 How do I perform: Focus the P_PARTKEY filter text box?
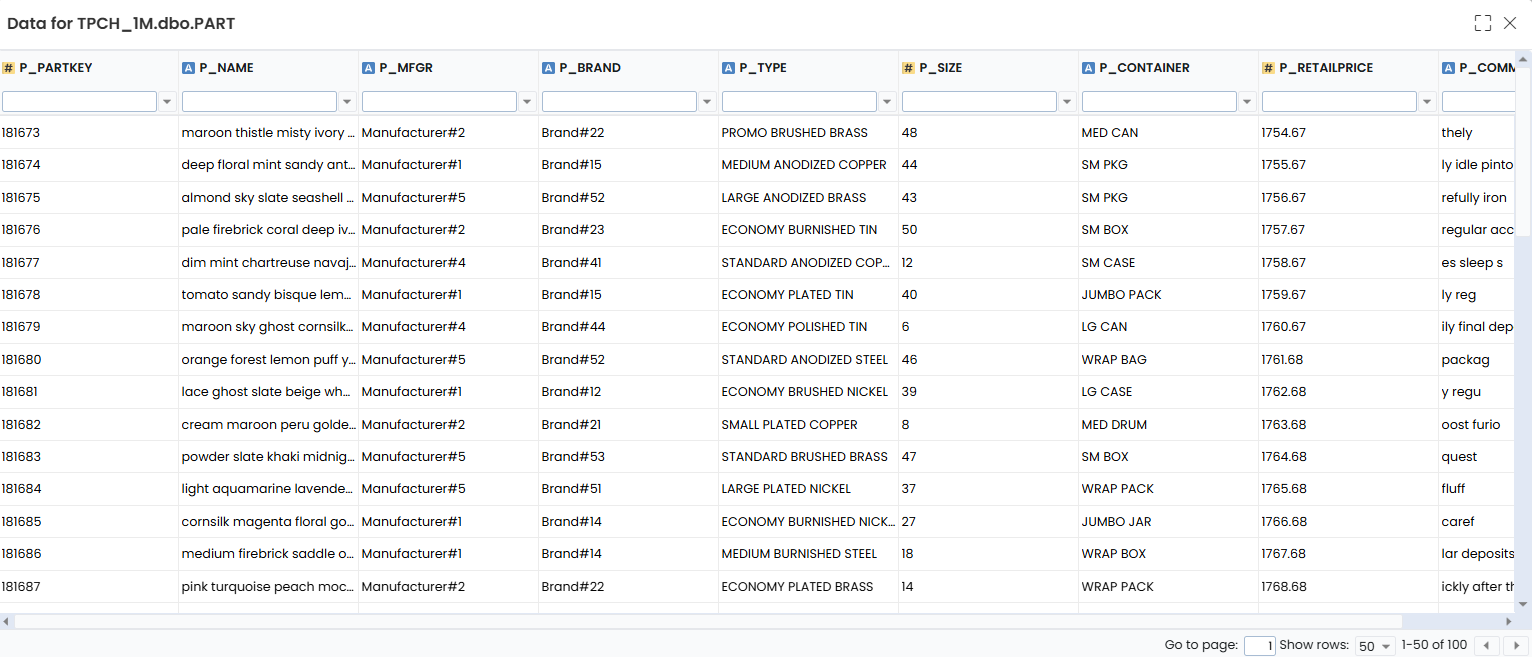coord(80,102)
